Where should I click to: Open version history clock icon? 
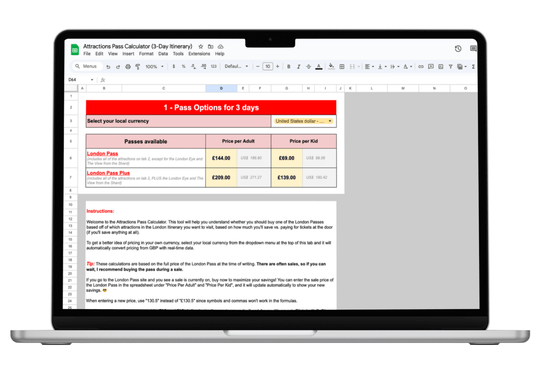pos(458,49)
